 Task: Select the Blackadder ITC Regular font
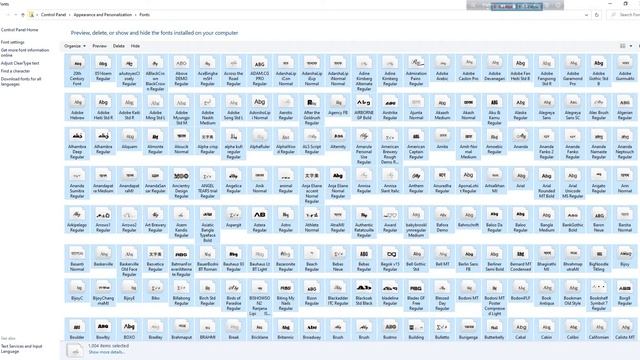338,293
